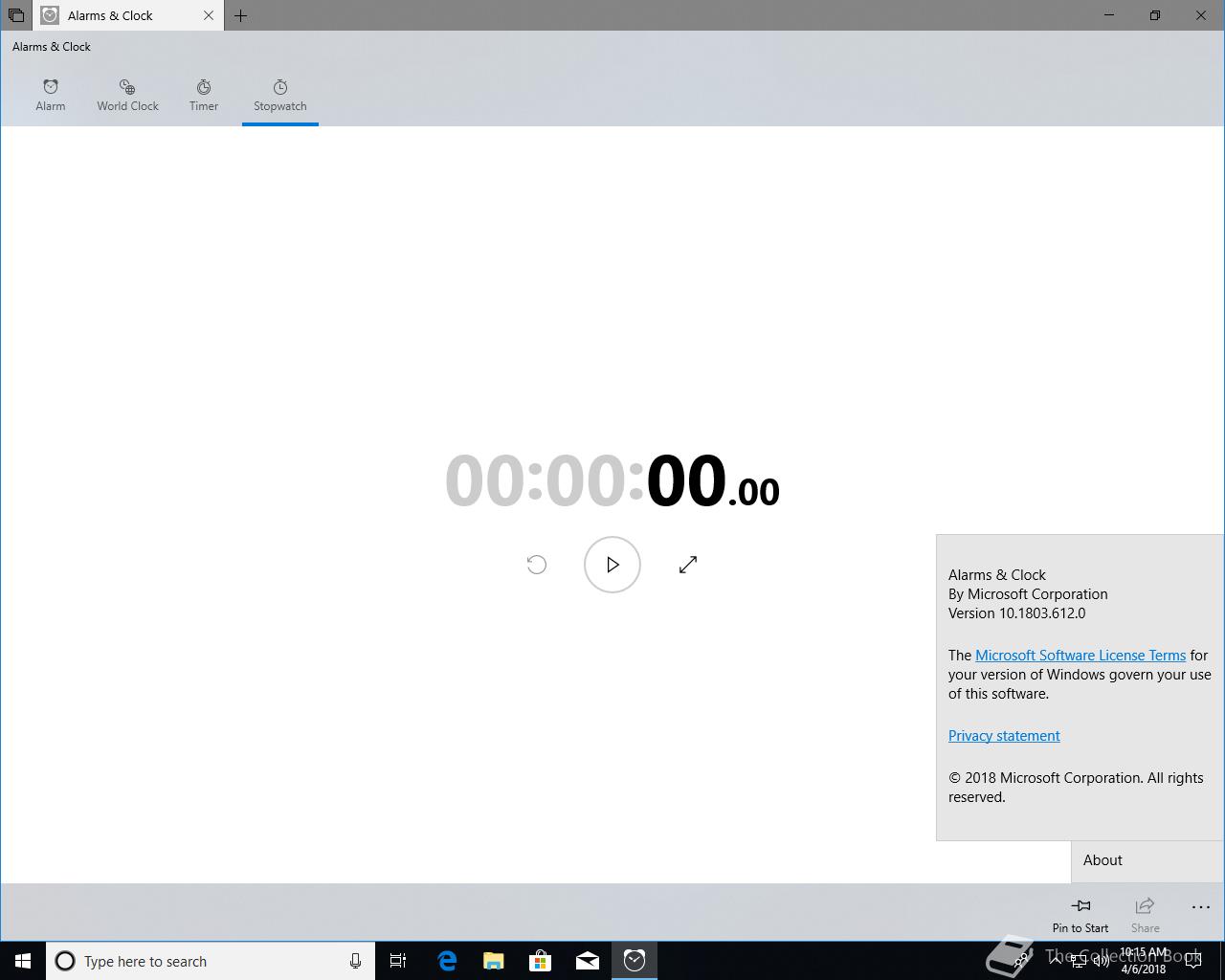
Task: Open the Action Center notifications icon
Action: 1193,961
